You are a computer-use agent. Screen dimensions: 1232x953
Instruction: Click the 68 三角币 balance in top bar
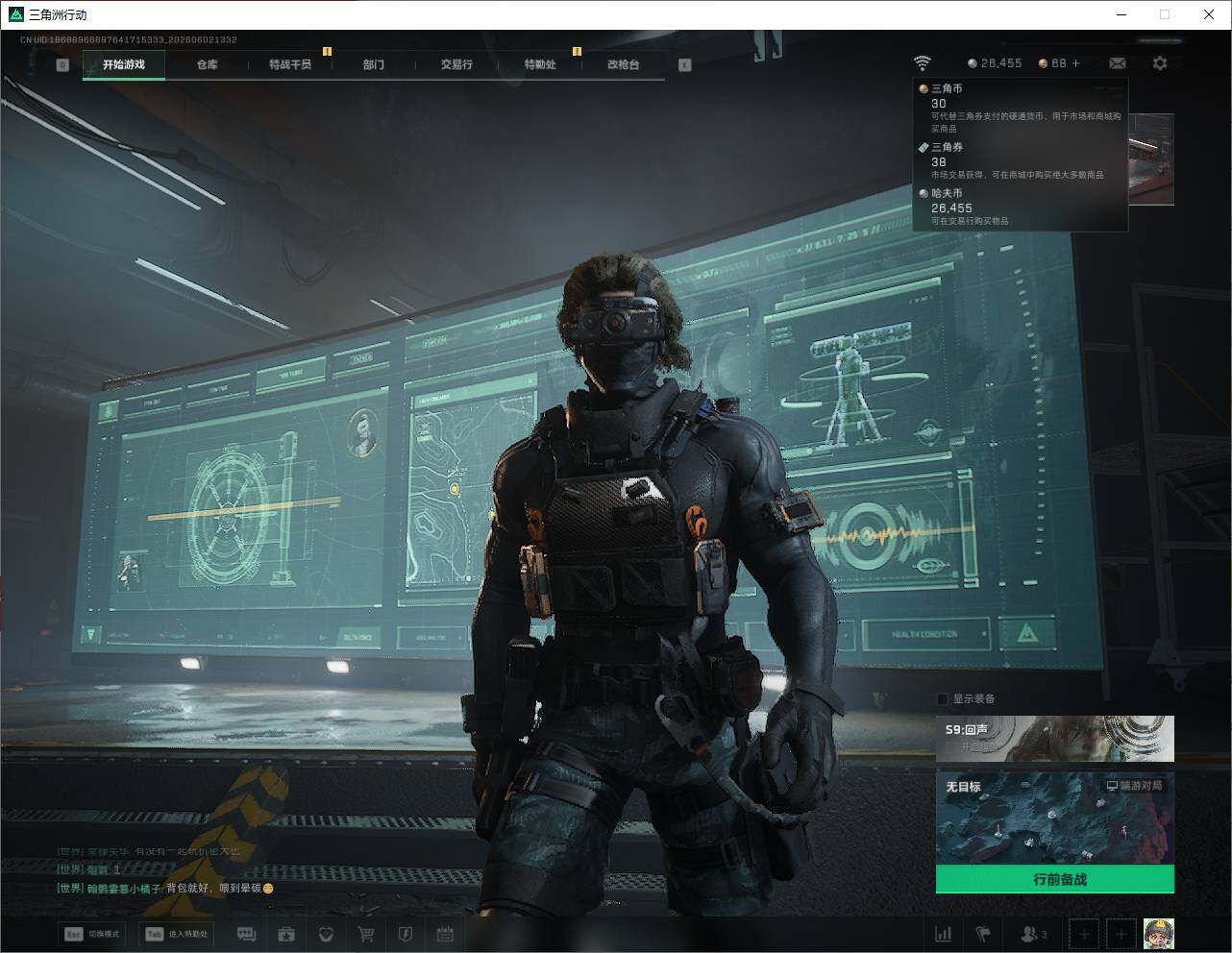[x=1052, y=63]
